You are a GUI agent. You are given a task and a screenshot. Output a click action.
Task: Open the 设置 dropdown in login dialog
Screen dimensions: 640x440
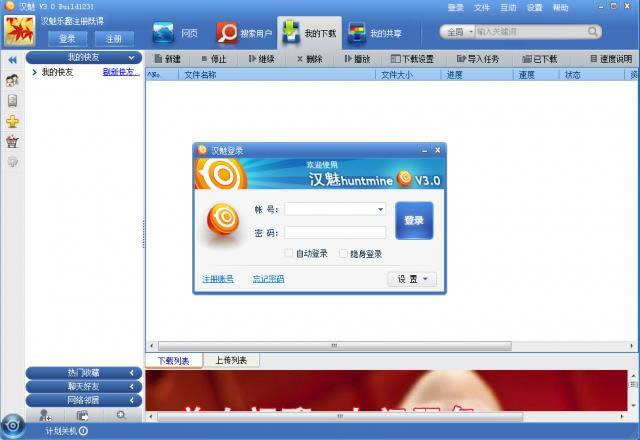click(x=412, y=279)
